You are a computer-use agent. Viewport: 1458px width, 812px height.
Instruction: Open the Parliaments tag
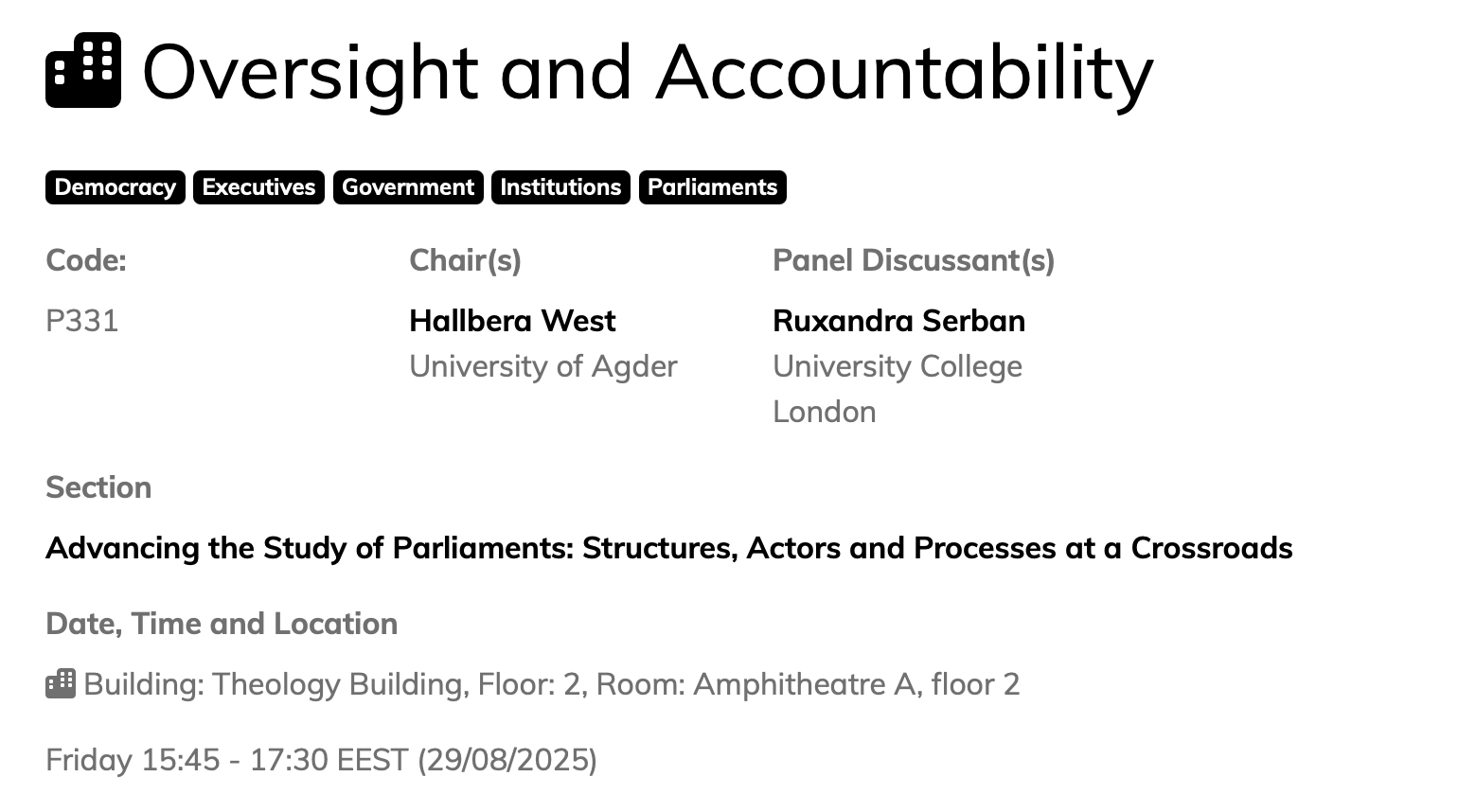click(712, 187)
